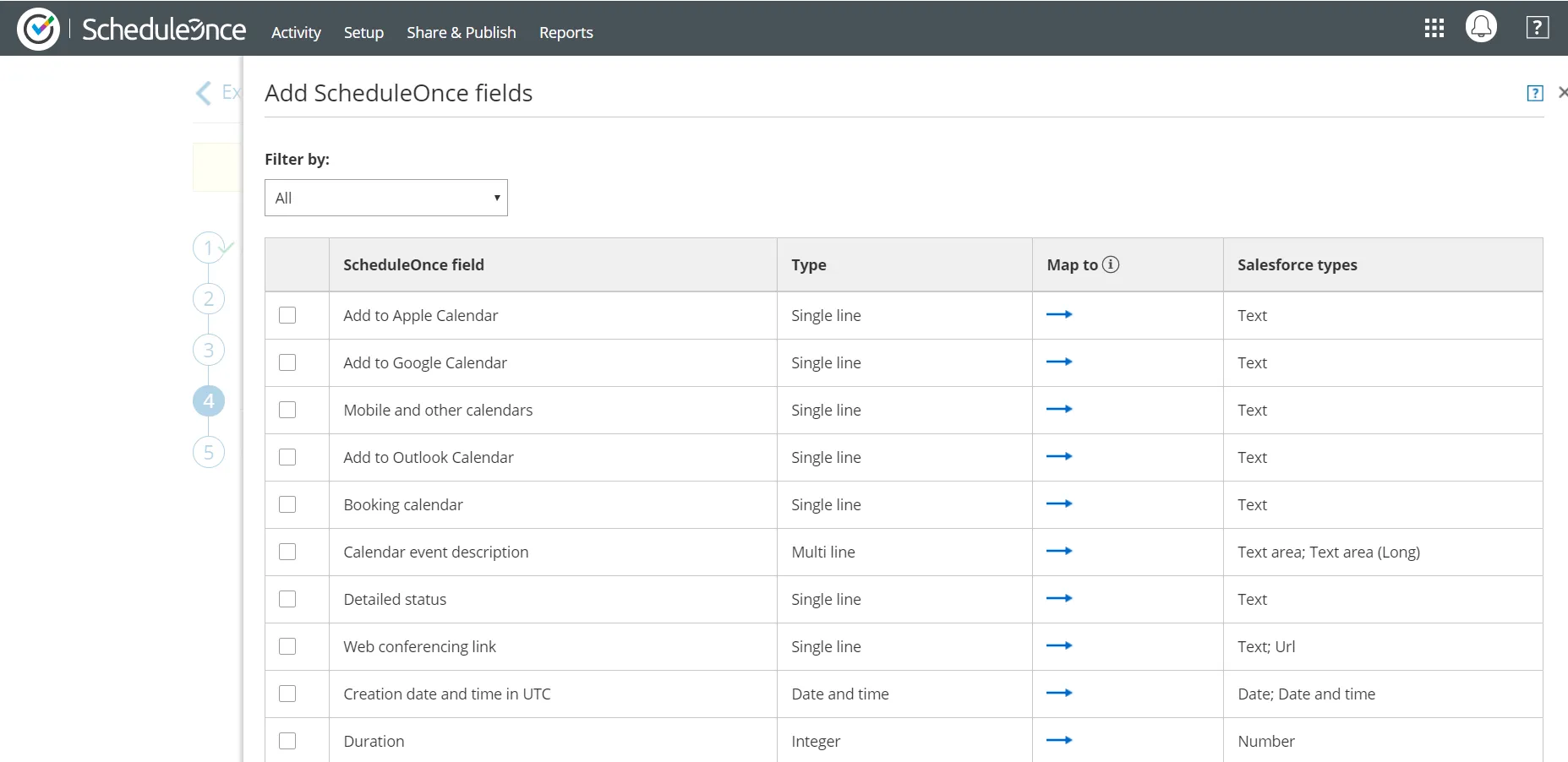Screen dimensions: 1568x762
Task: Go back using the left chevron
Action: click(x=204, y=93)
